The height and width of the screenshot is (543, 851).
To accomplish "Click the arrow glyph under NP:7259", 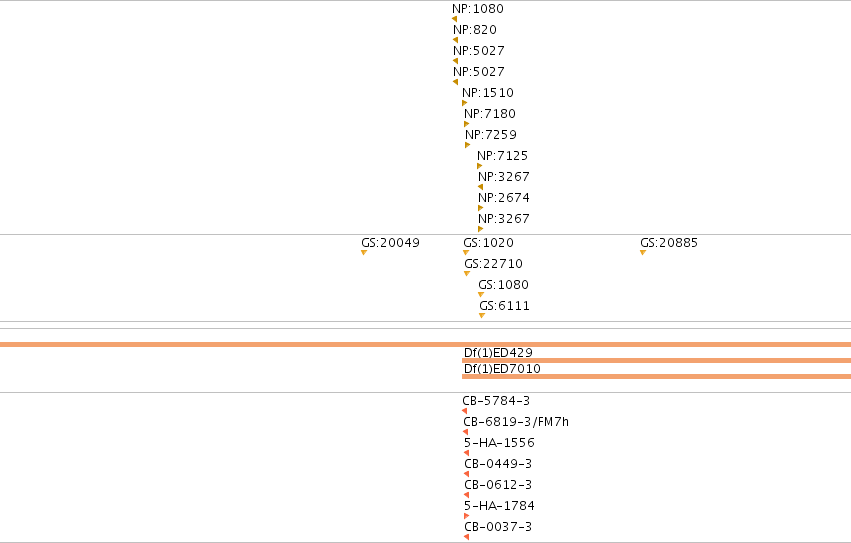I will [x=467, y=145].
